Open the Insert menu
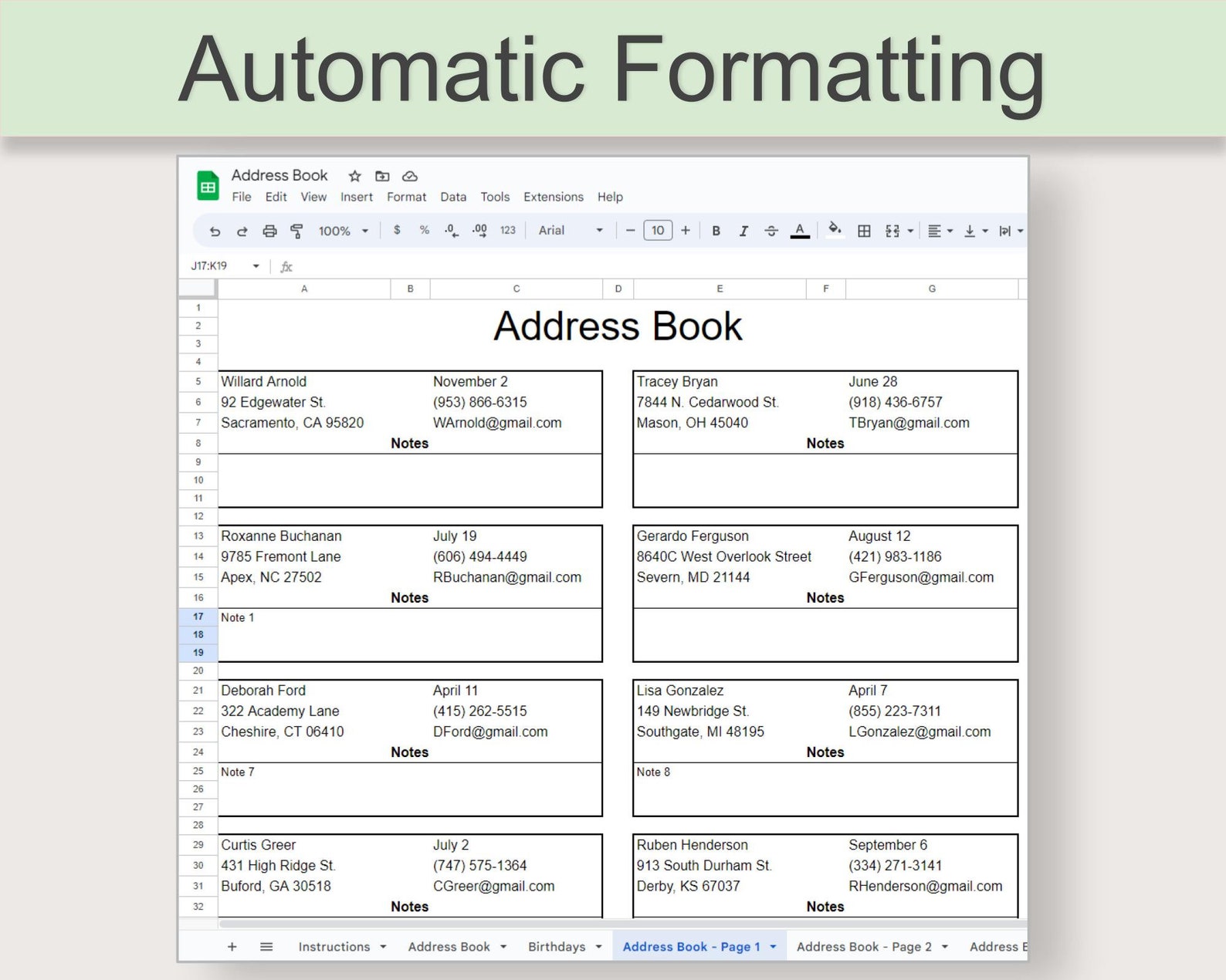This screenshot has height=980, width=1226. [x=357, y=197]
